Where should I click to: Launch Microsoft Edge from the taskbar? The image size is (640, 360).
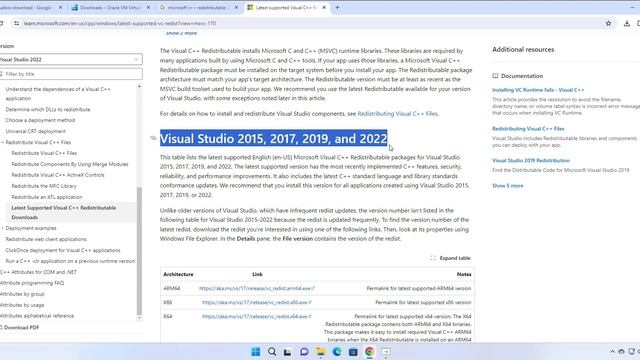point(337,352)
